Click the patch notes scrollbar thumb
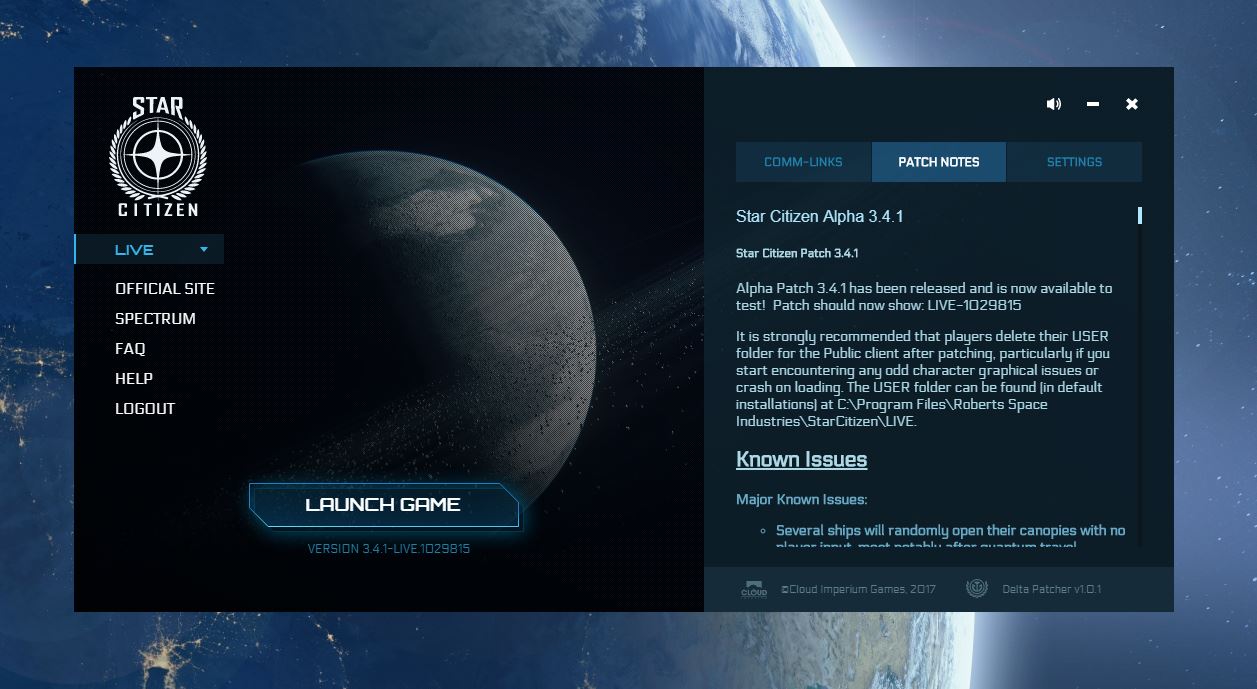This screenshot has width=1257, height=689. [1139, 215]
